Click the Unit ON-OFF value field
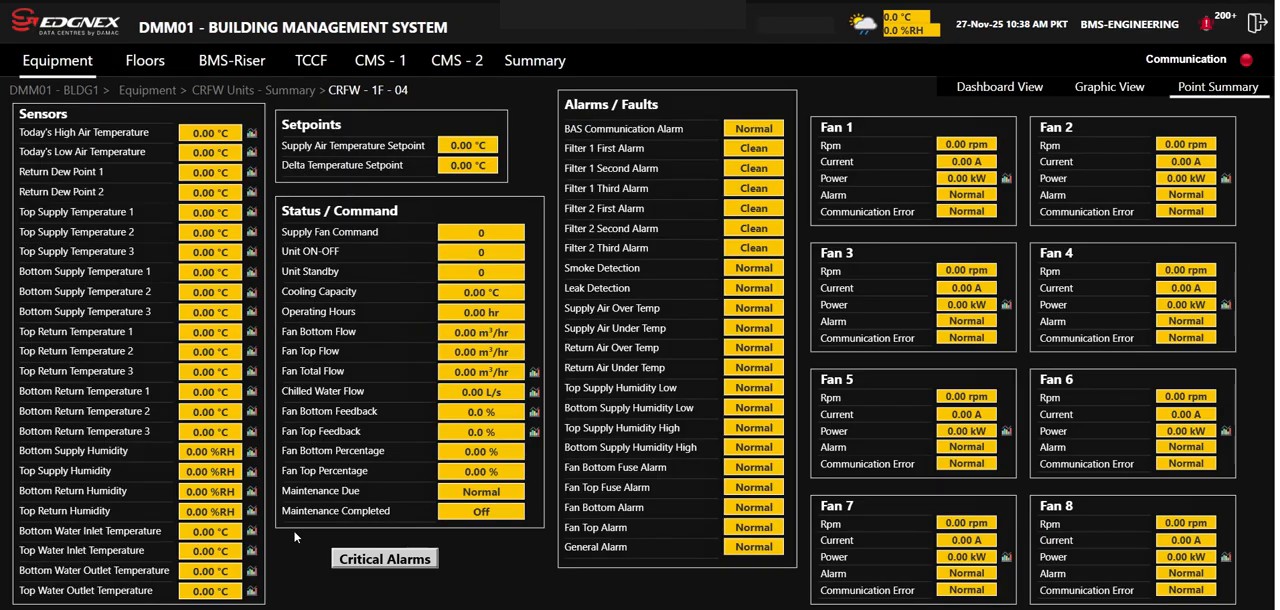The height and width of the screenshot is (610, 1280). click(x=481, y=253)
